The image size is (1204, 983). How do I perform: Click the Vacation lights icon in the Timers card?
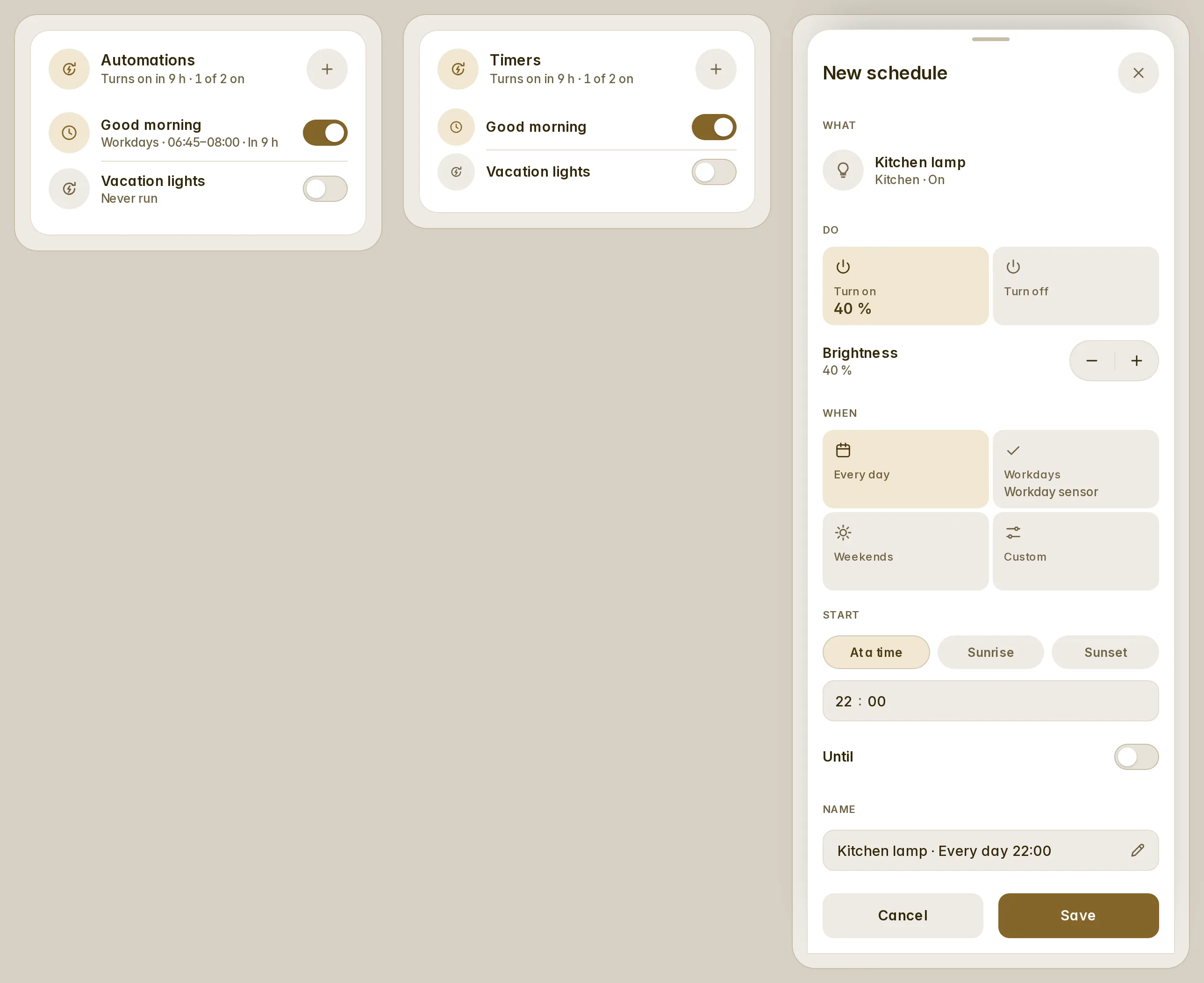coord(456,171)
